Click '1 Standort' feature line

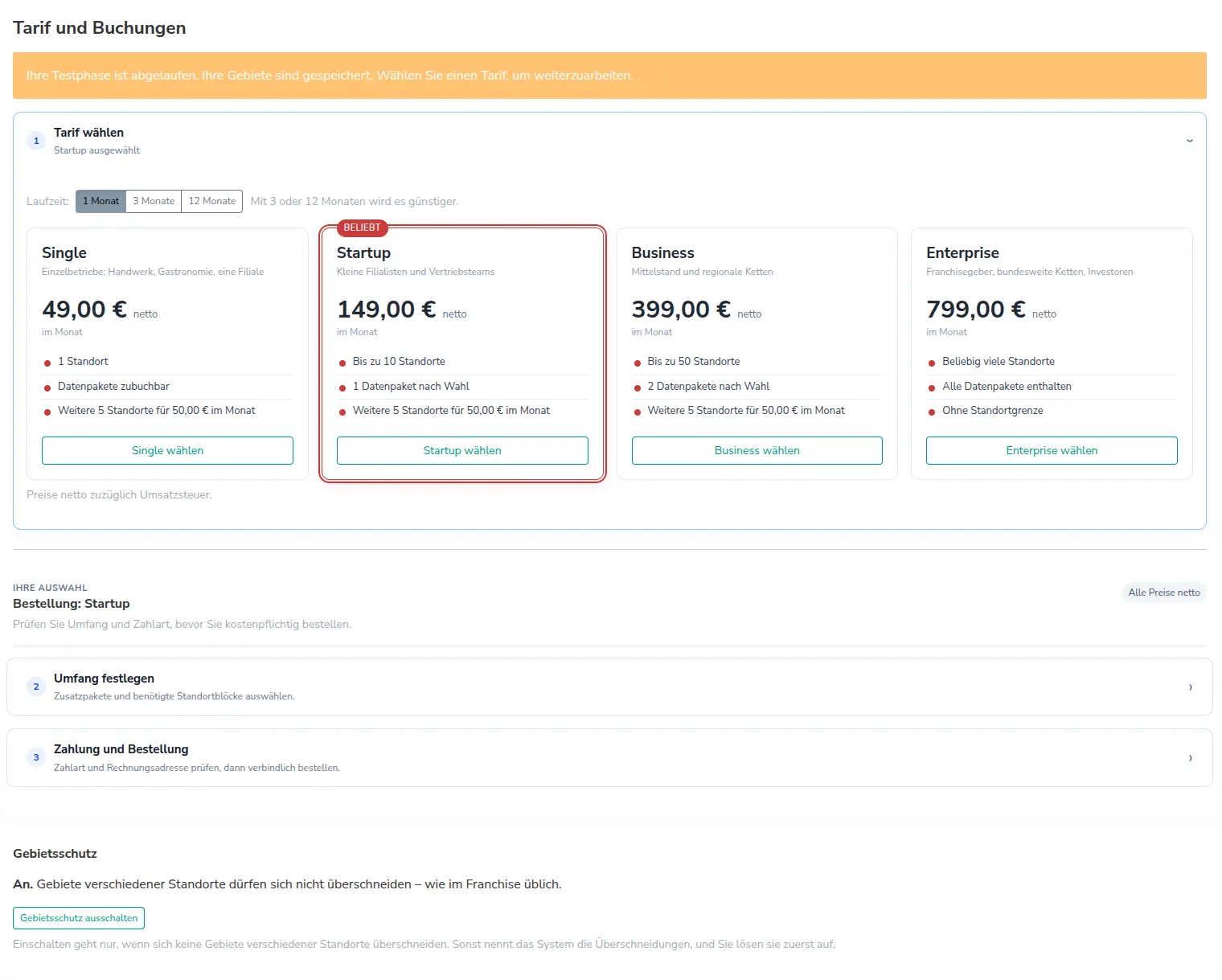click(83, 362)
